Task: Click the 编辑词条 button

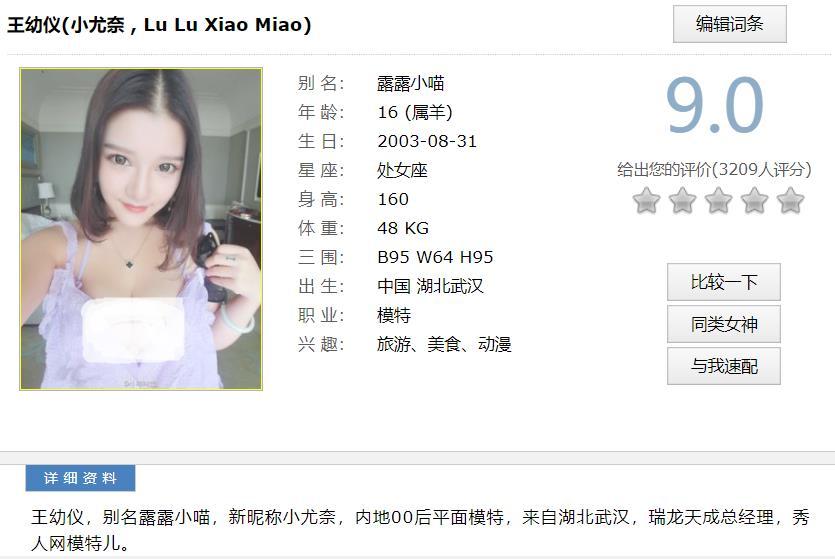Action: (x=730, y=24)
